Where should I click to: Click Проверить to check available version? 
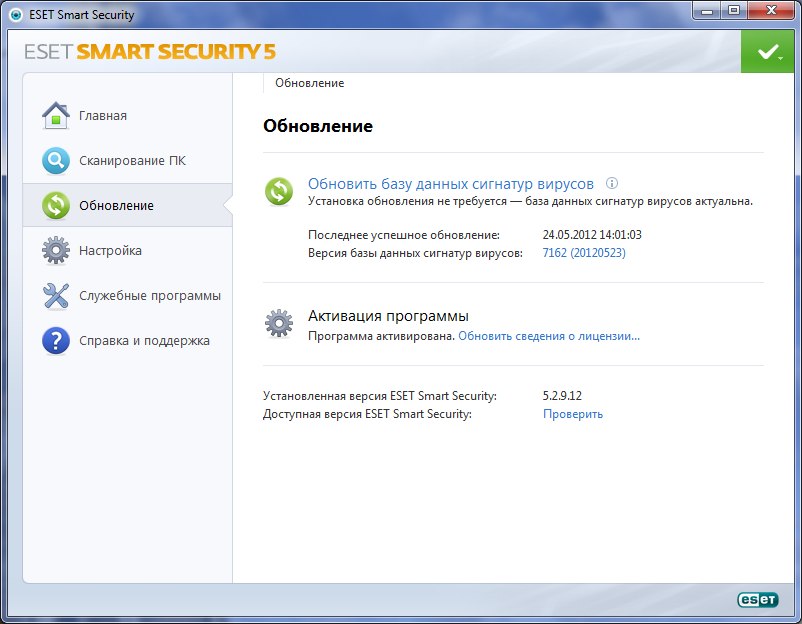(x=573, y=414)
